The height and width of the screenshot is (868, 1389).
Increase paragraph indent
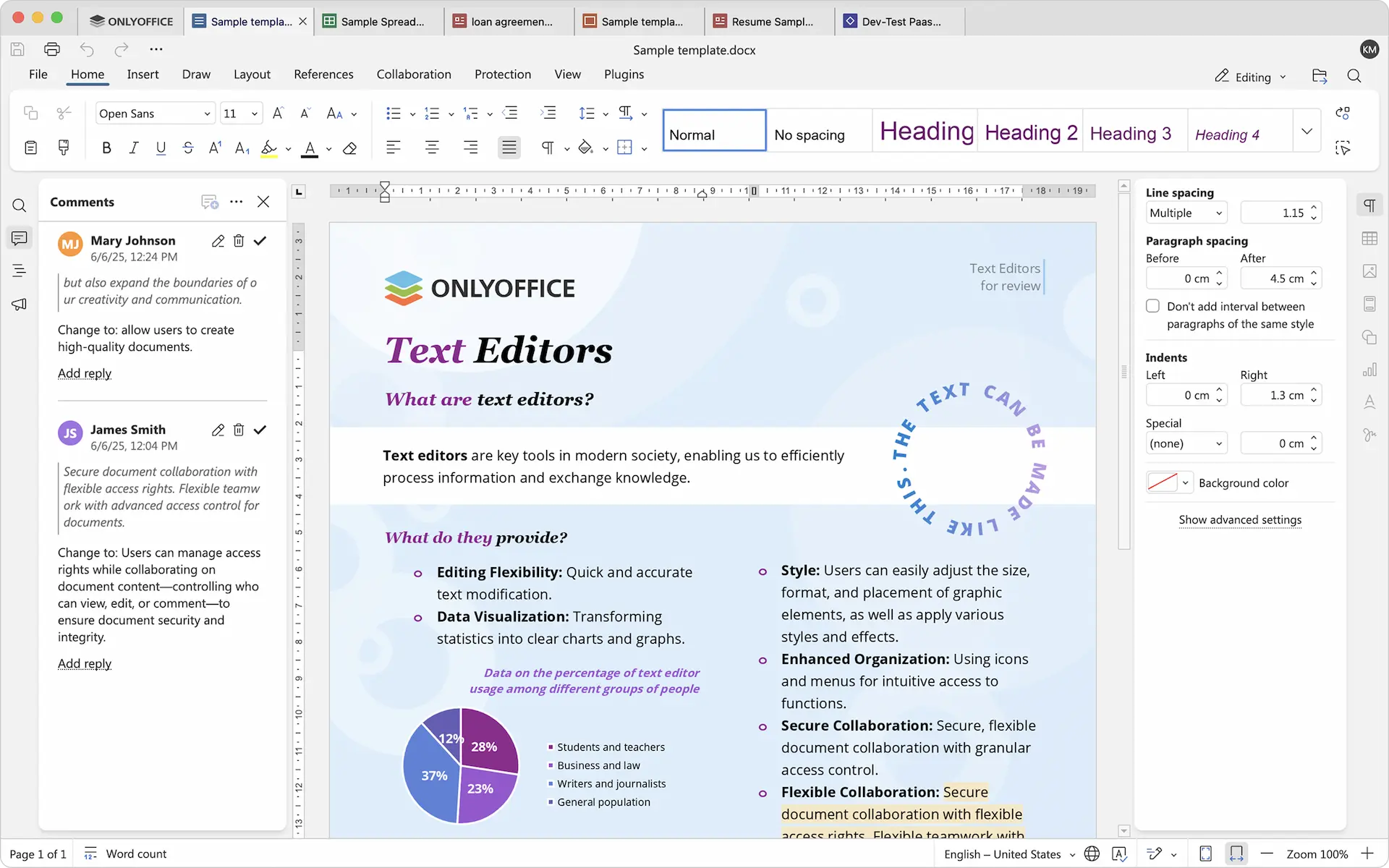pos(548,113)
